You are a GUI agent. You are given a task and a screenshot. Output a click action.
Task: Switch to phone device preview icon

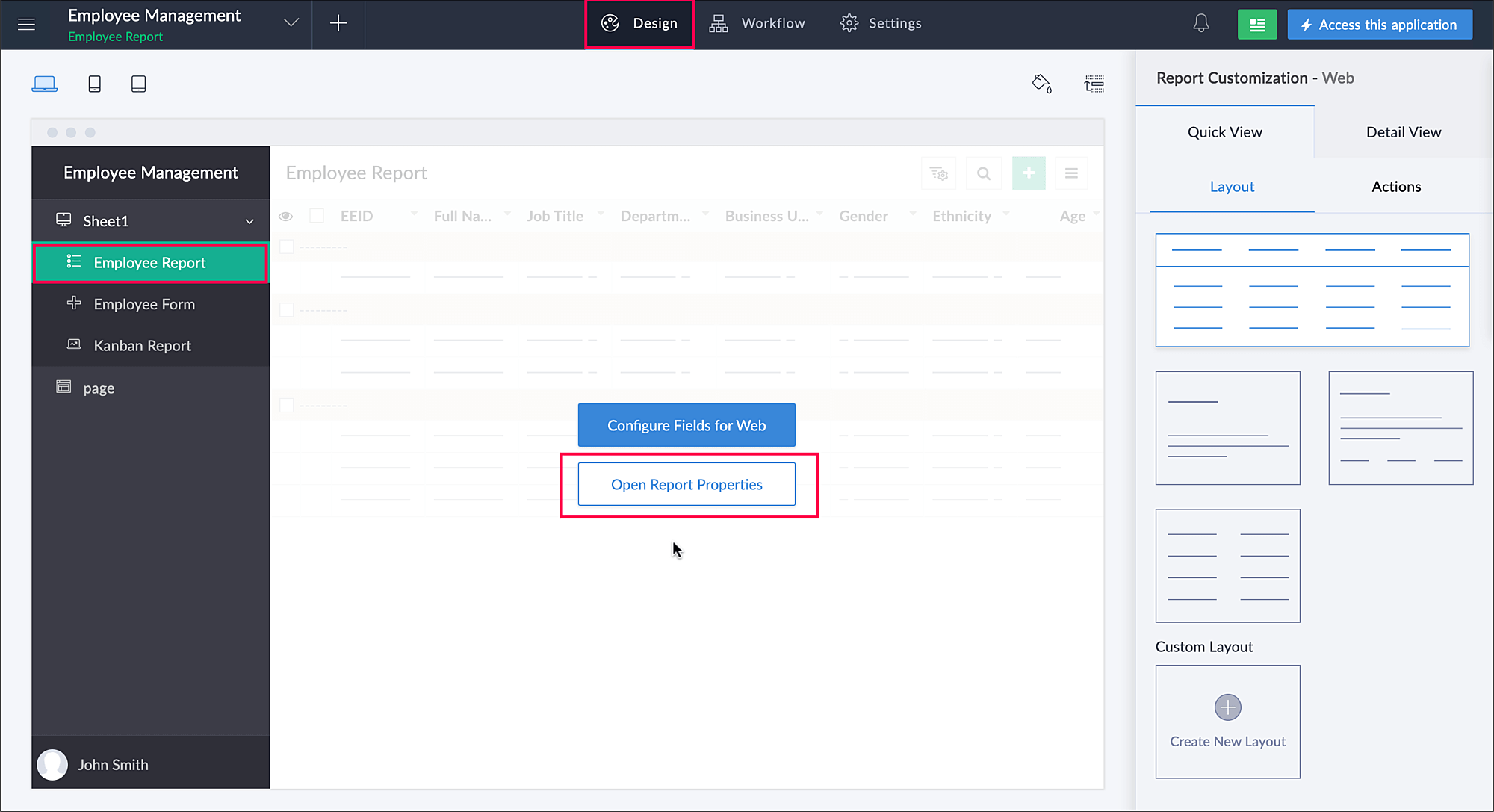(x=94, y=84)
